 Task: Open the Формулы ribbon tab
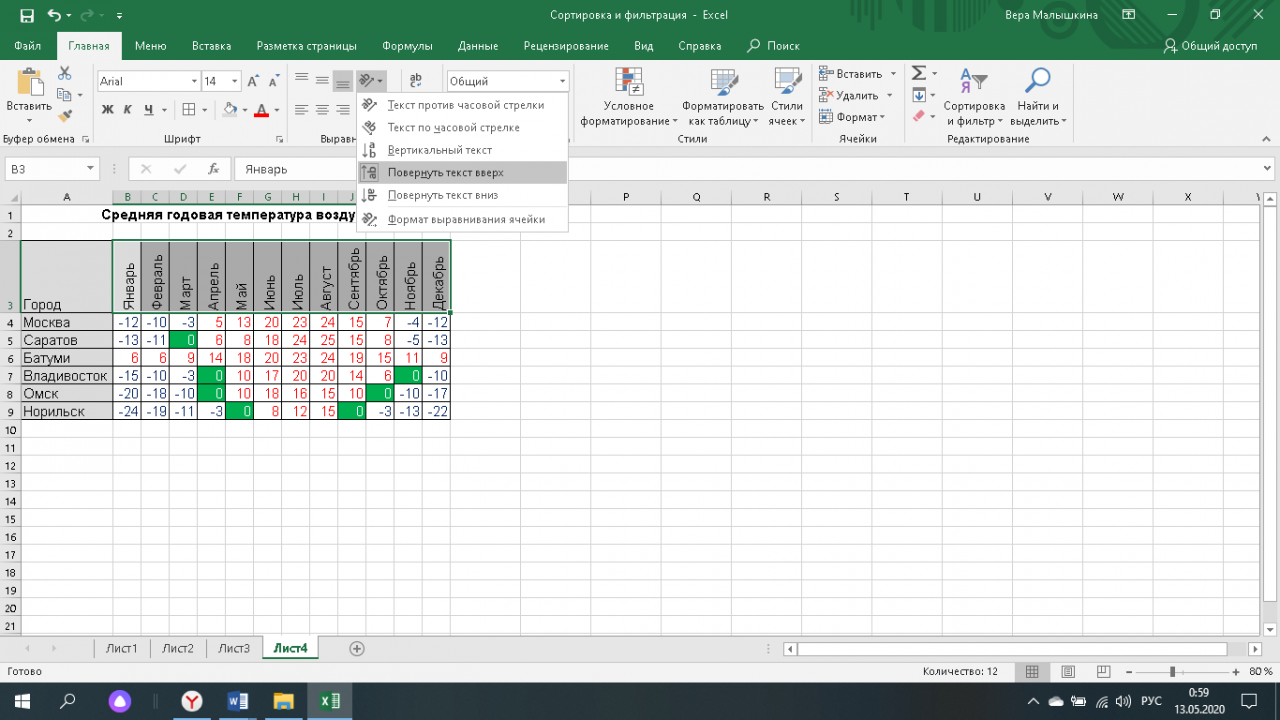[407, 46]
